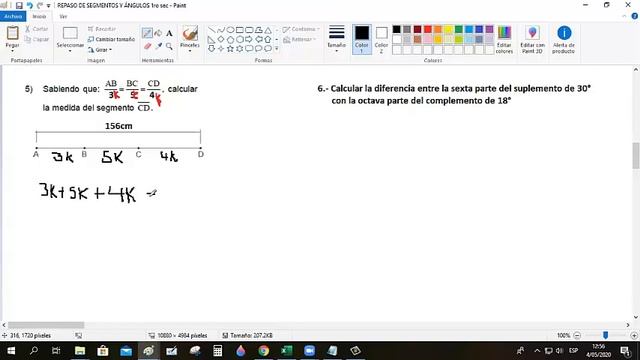The image size is (640, 360).
Task: Choose the Triangle shape
Action: tap(268, 30)
